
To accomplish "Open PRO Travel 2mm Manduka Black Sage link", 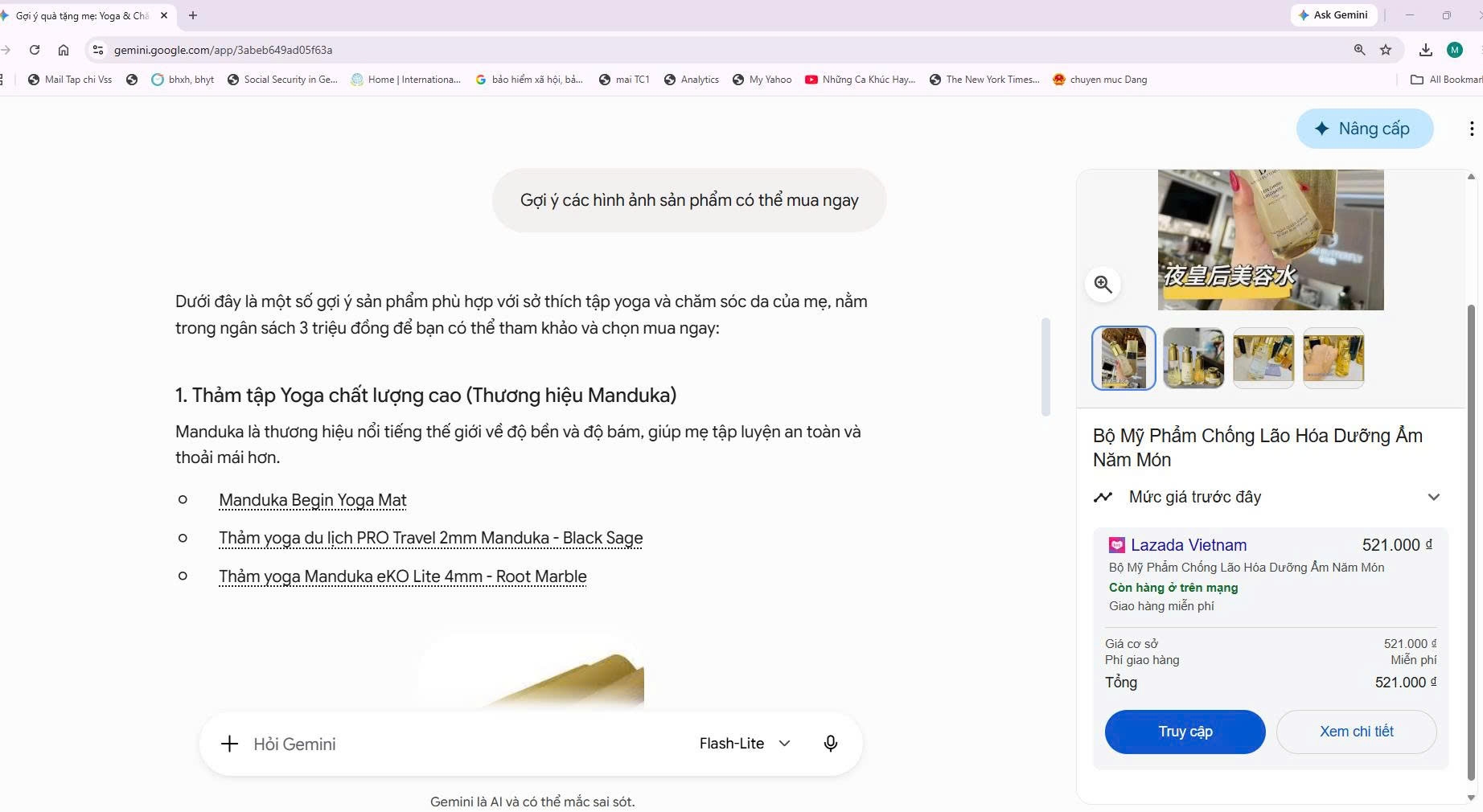I will coord(431,538).
